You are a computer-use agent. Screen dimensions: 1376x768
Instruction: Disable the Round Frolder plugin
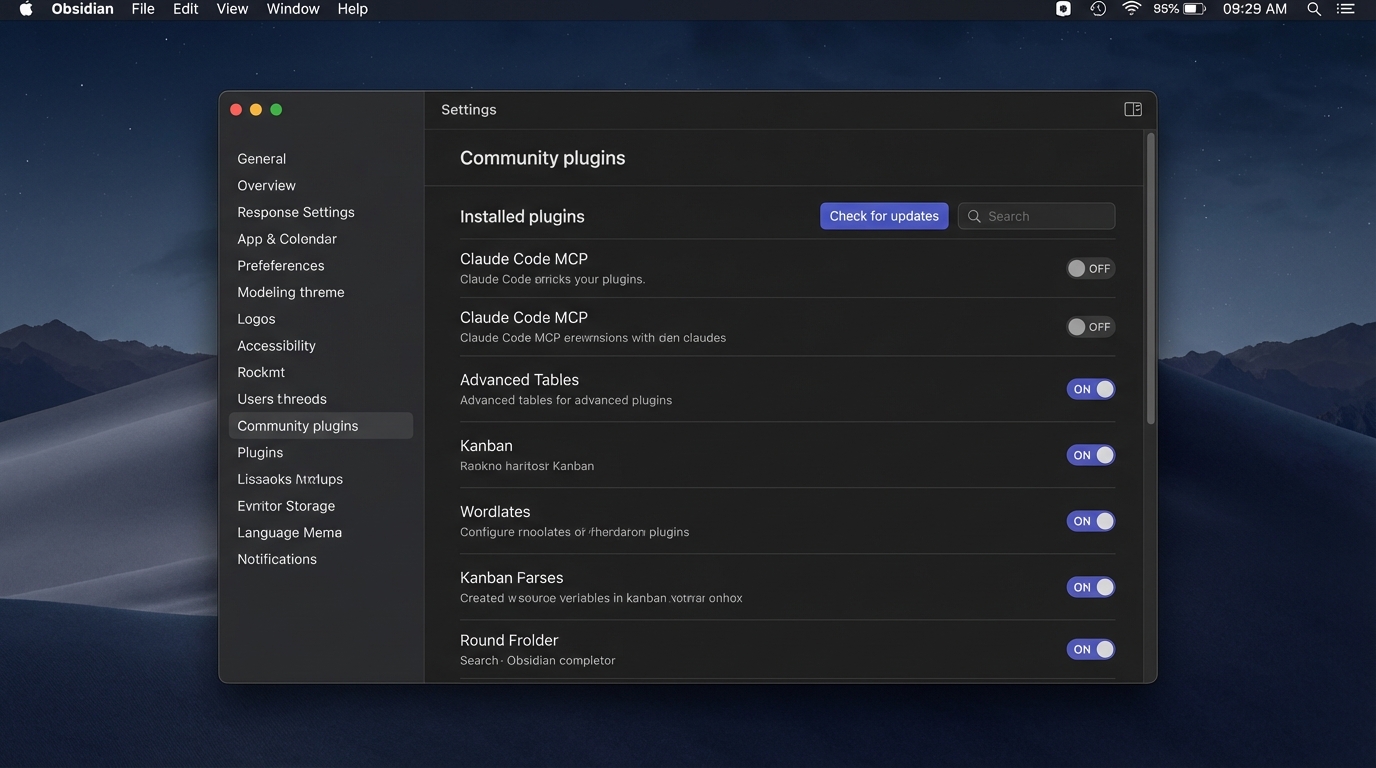[x=1090, y=649]
